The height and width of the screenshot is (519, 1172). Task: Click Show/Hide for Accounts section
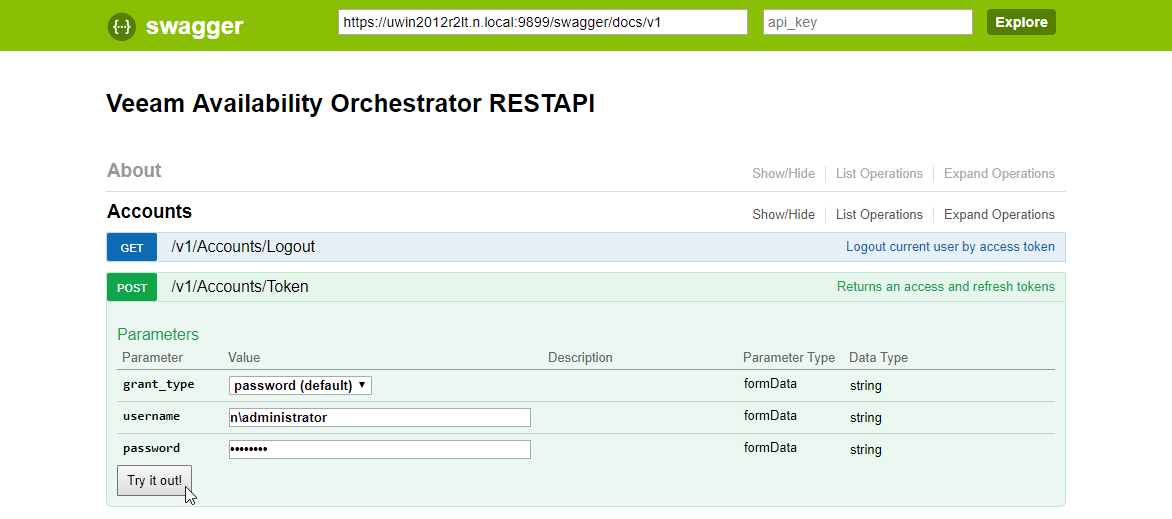pos(783,215)
